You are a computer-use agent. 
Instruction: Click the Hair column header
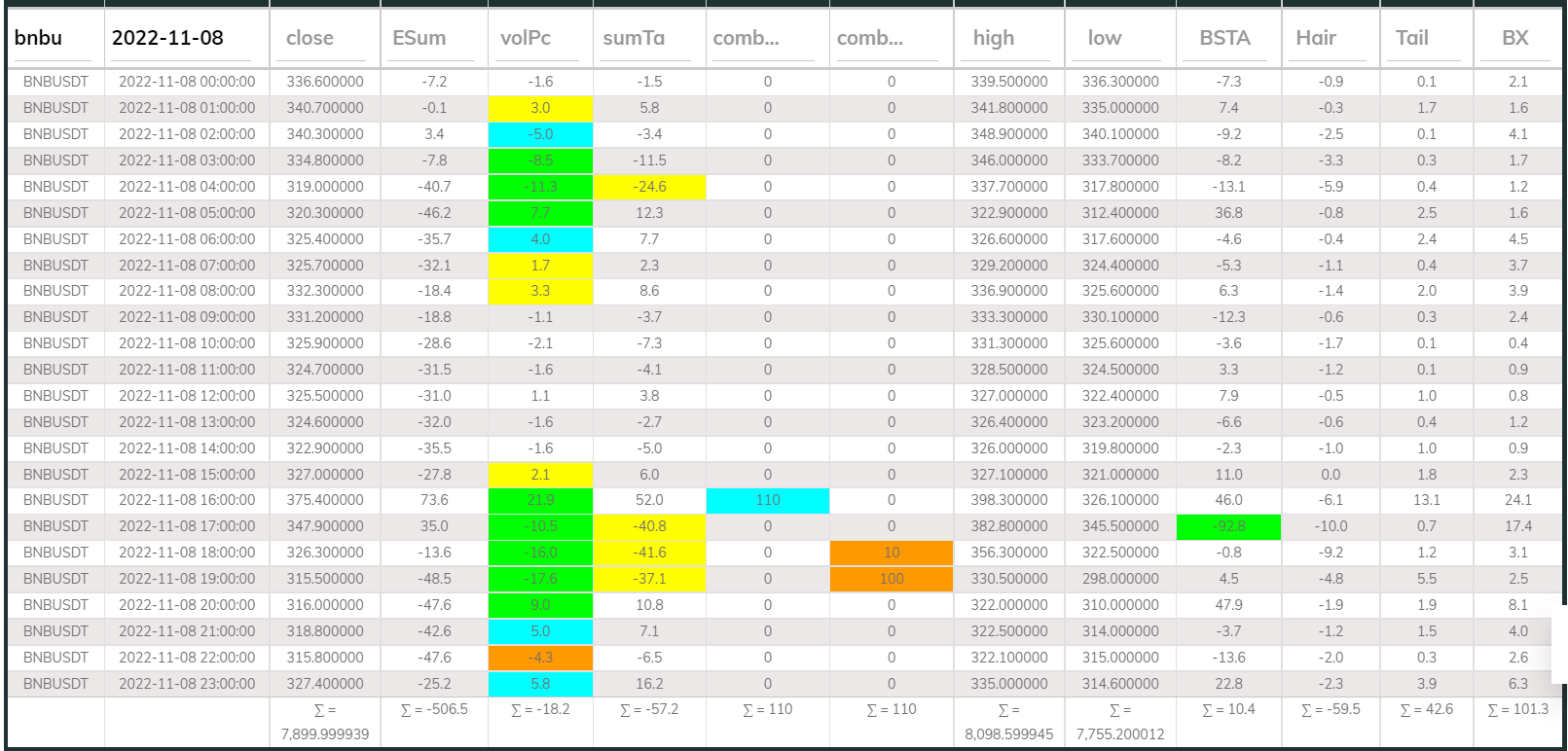(1316, 38)
